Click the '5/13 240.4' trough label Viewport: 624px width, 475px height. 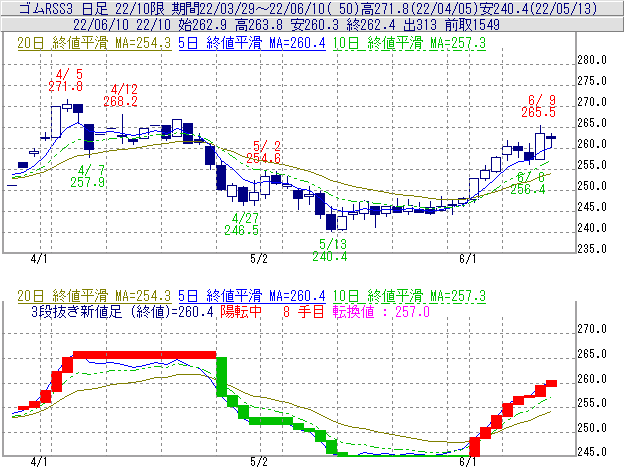point(330,250)
